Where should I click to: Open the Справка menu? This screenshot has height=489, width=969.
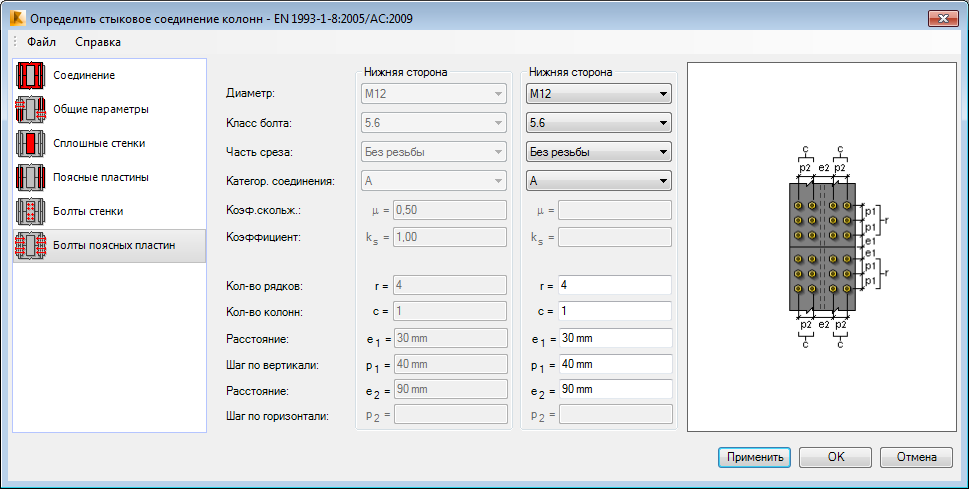98,42
